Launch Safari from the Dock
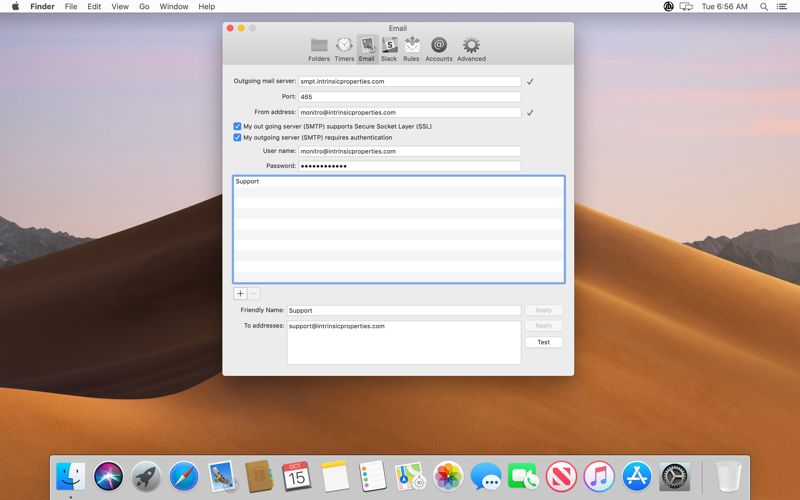 [x=184, y=477]
